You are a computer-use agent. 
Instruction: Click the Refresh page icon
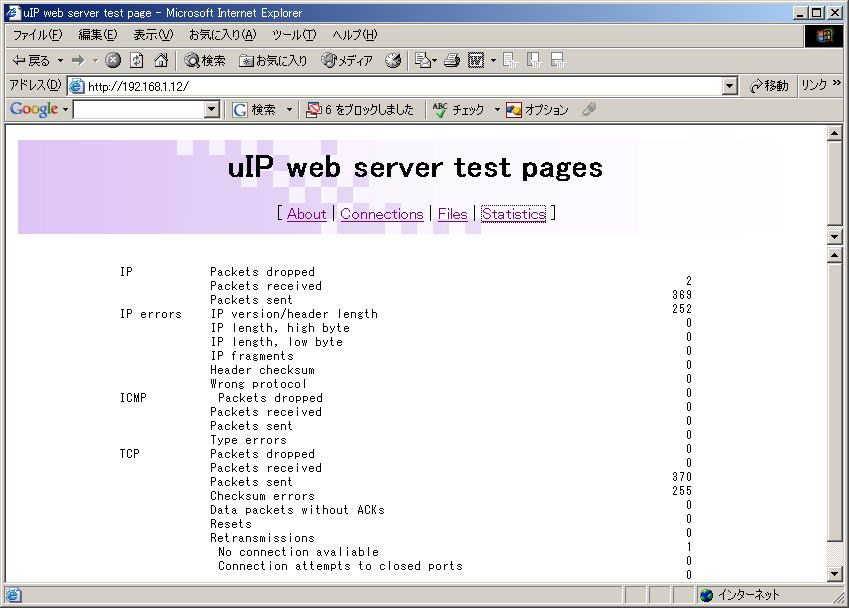[136, 61]
